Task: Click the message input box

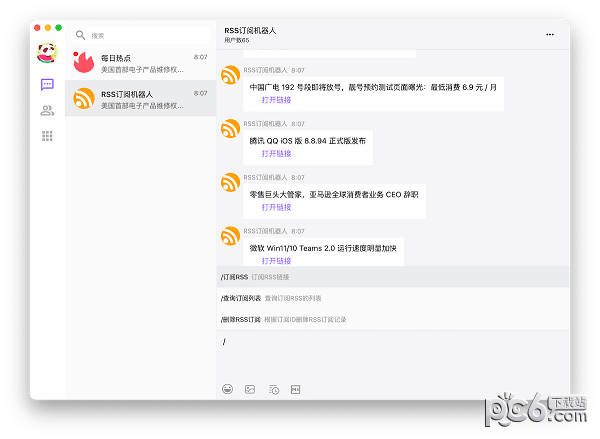Action: (393, 356)
